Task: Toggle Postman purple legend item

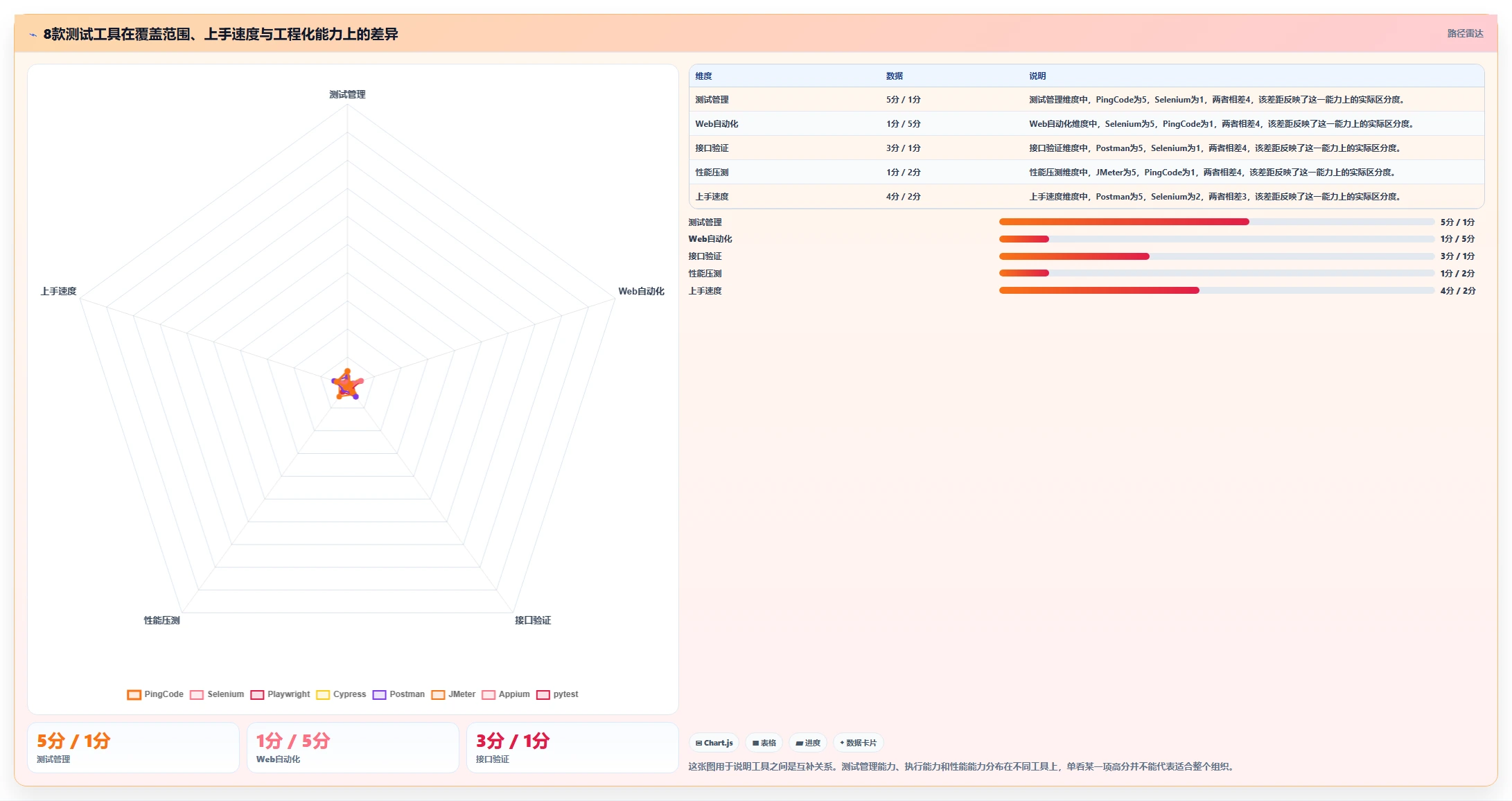Action: point(379,694)
